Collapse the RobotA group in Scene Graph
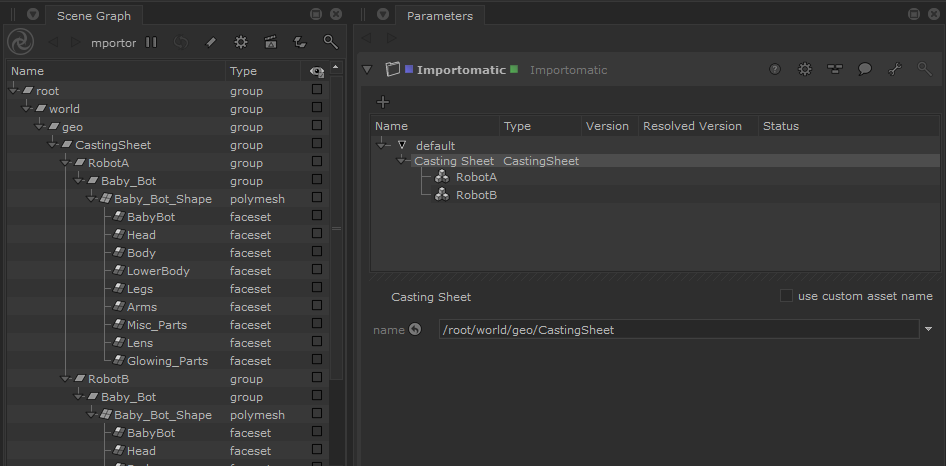This screenshot has height=466, width=946. pyautogui.click(x=66, y=163)
